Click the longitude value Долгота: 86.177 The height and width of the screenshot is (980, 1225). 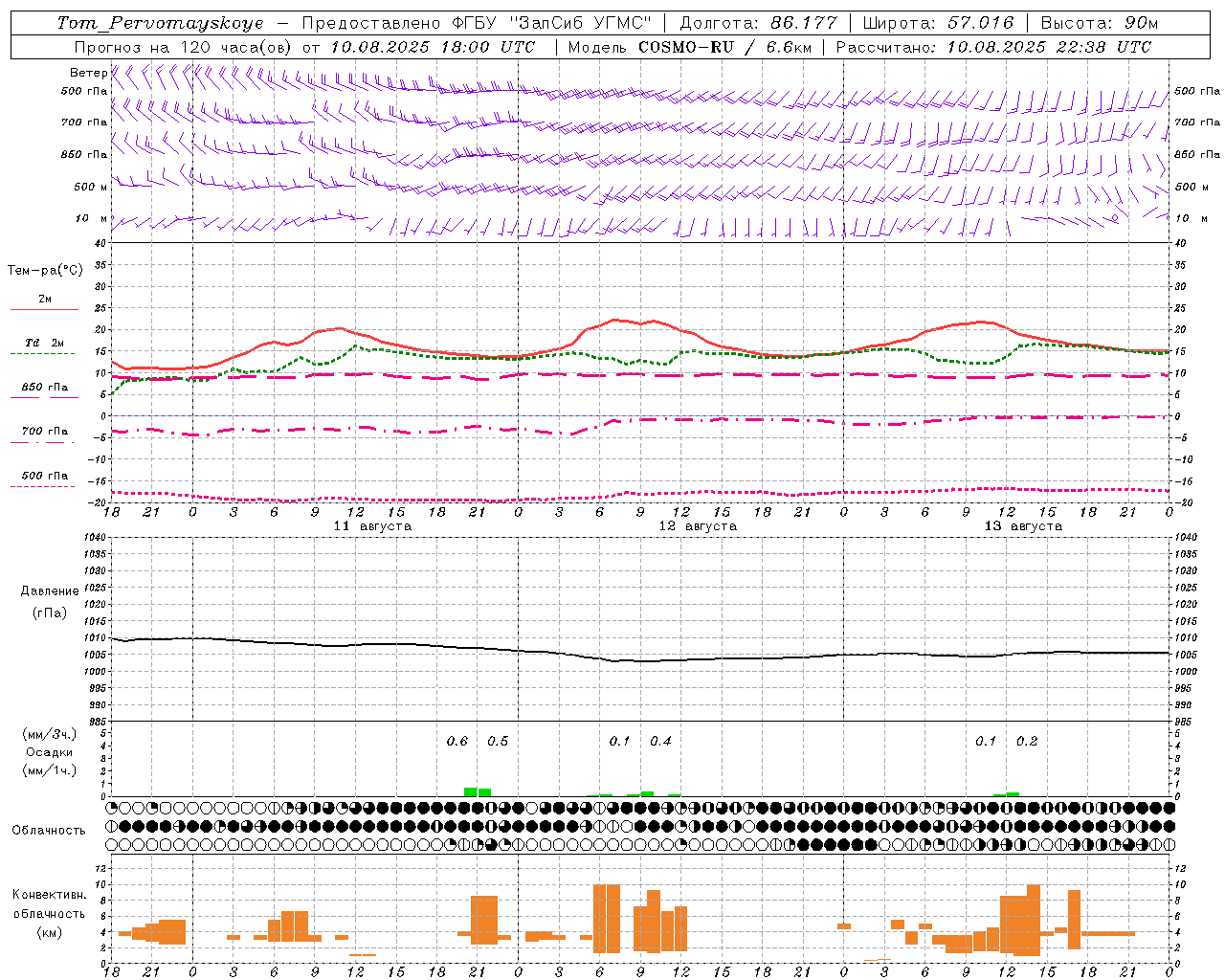coord(758,23)
